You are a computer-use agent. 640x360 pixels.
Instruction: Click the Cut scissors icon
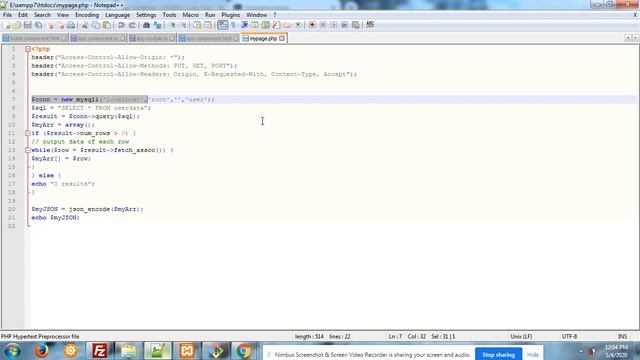85,25
